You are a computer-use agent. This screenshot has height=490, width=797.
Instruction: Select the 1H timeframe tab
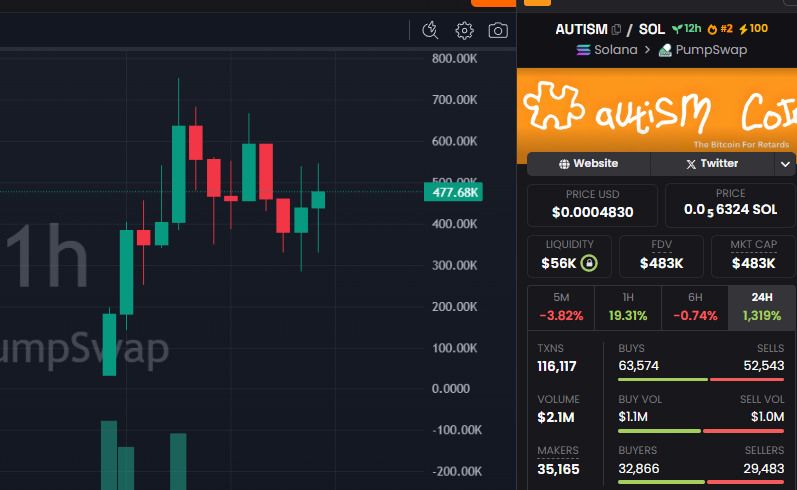[628, 308]
